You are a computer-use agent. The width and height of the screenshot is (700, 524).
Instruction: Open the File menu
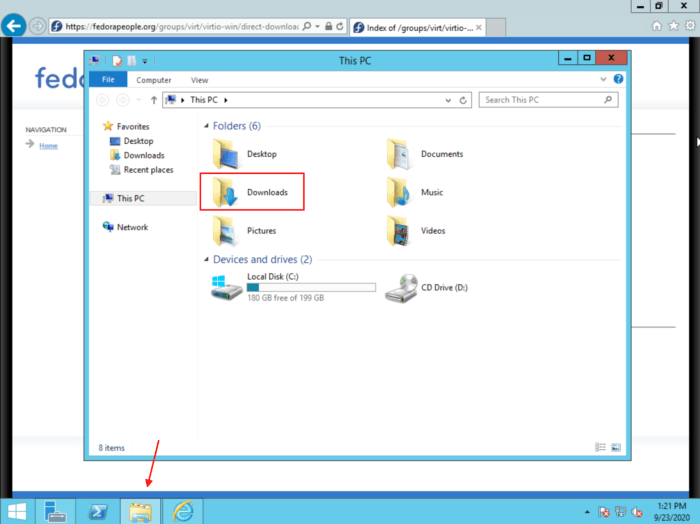(x=107, y=80)
